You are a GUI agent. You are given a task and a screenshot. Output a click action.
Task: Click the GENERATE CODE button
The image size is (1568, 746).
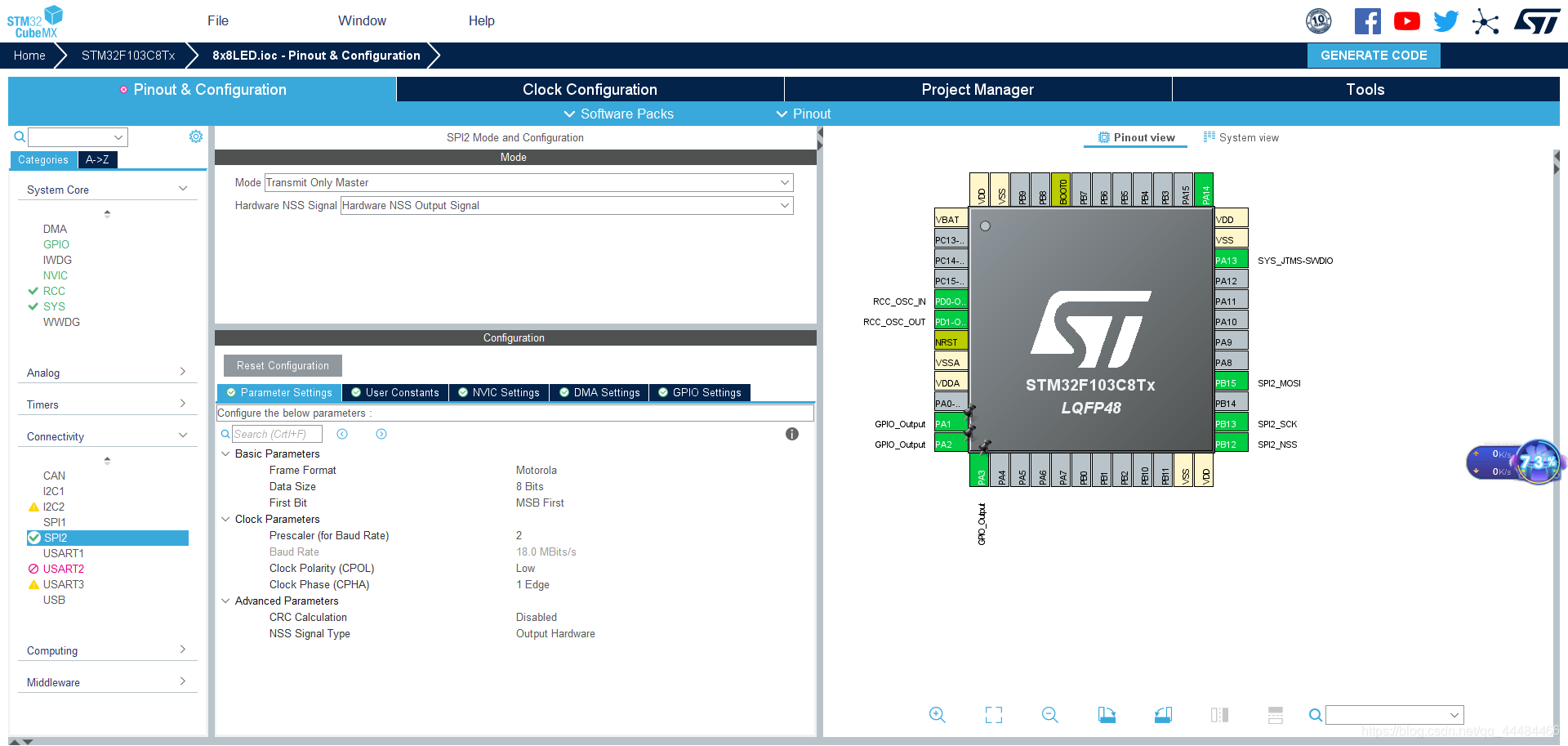1374,56
